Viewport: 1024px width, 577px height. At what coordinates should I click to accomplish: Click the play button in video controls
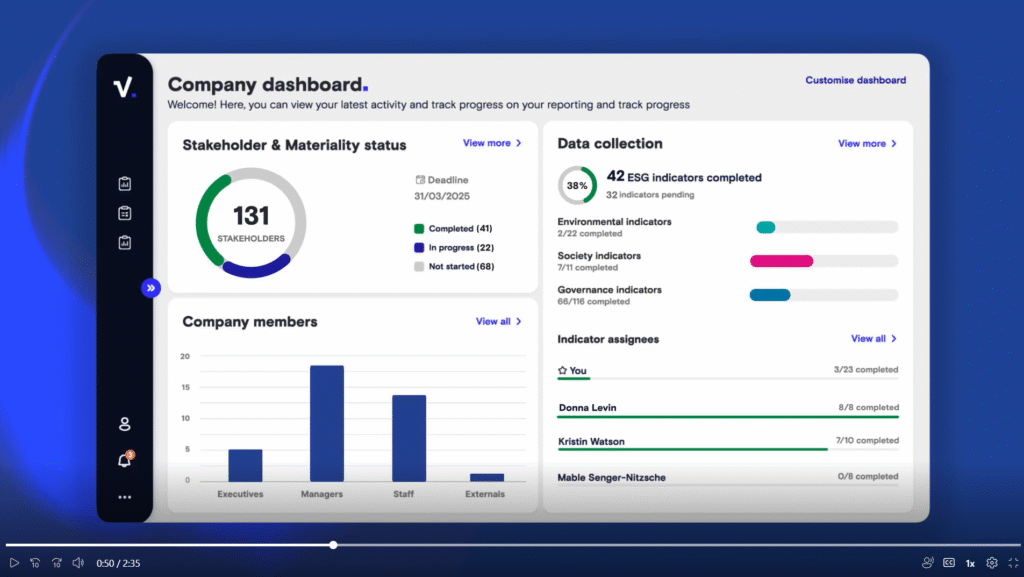click(x=14, y=563)
